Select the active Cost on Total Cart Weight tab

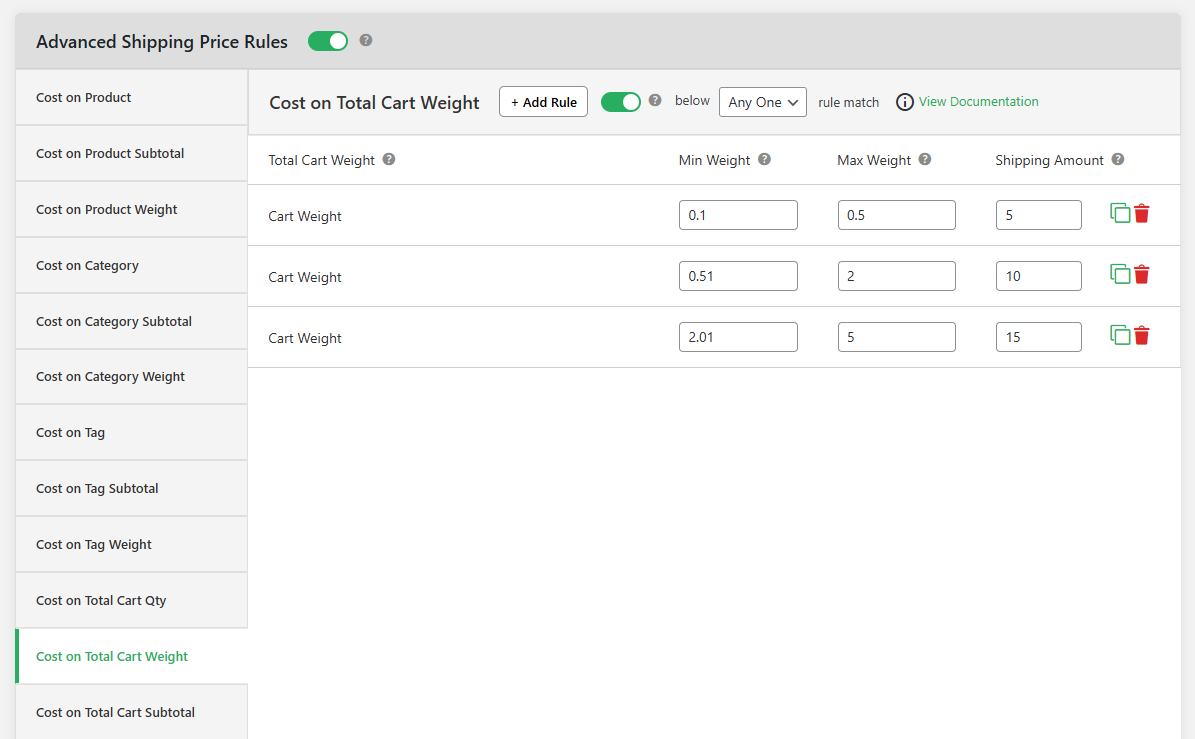(131, 657)
